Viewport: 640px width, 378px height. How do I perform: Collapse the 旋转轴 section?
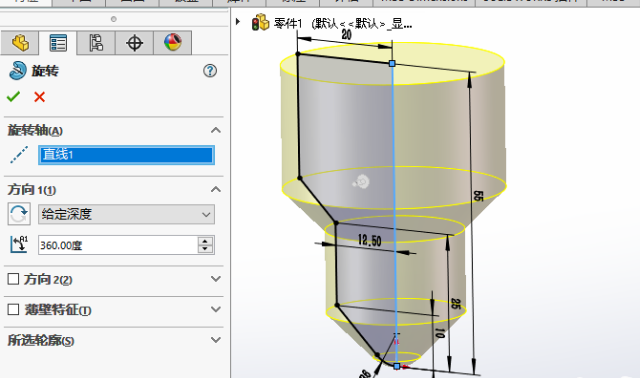(216, 130)
